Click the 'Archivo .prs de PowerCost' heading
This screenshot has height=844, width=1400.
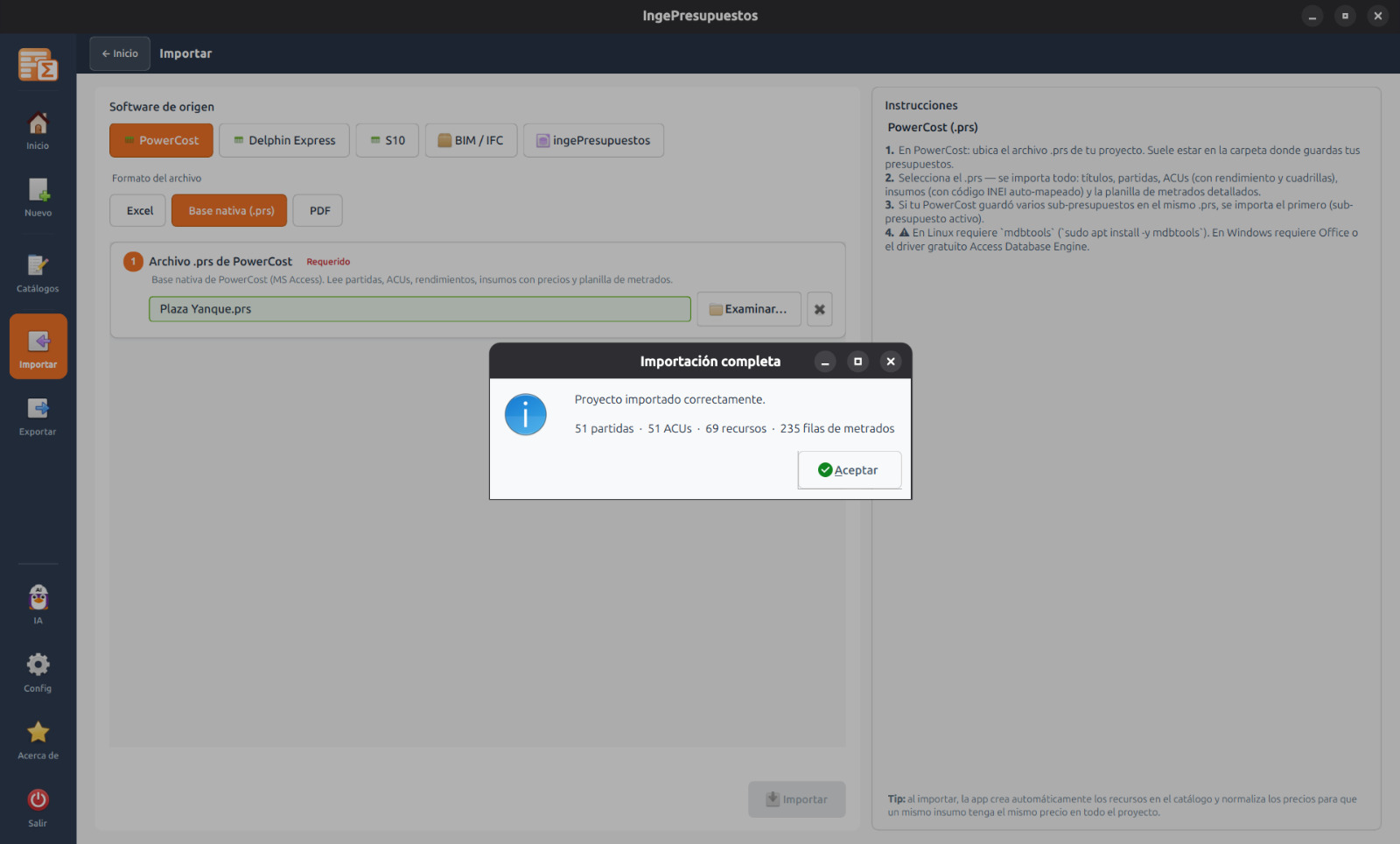(x=220, y=262)
